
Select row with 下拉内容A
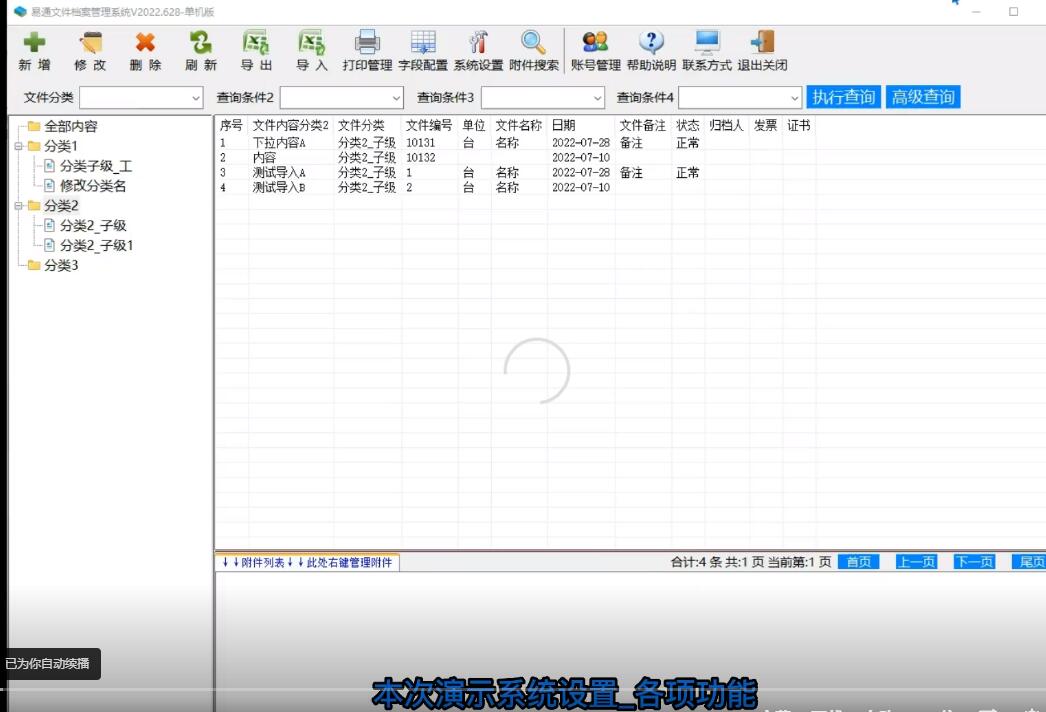(515, 143)
